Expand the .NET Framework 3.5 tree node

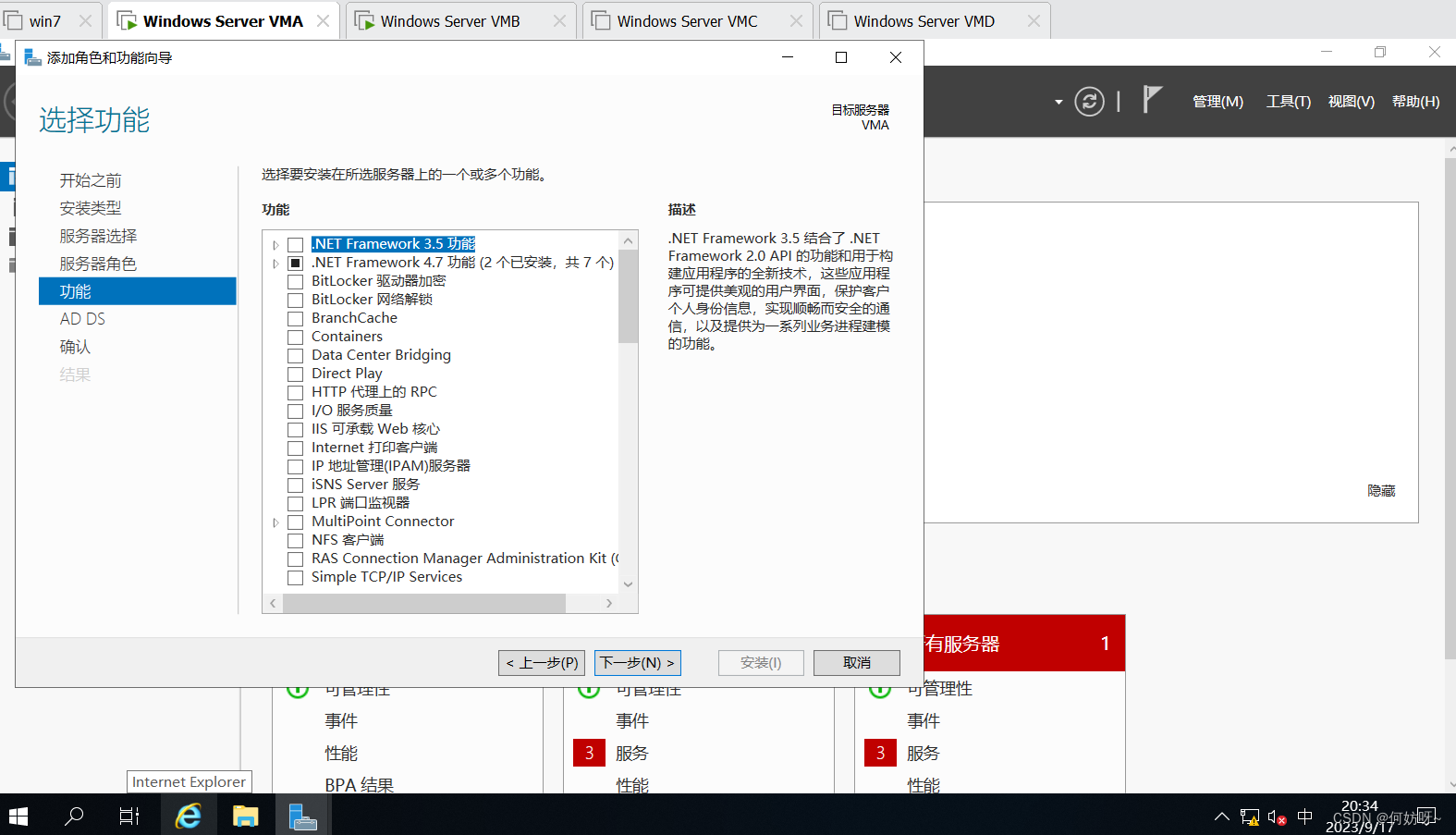pyautogui.click(x=275, y=245)
